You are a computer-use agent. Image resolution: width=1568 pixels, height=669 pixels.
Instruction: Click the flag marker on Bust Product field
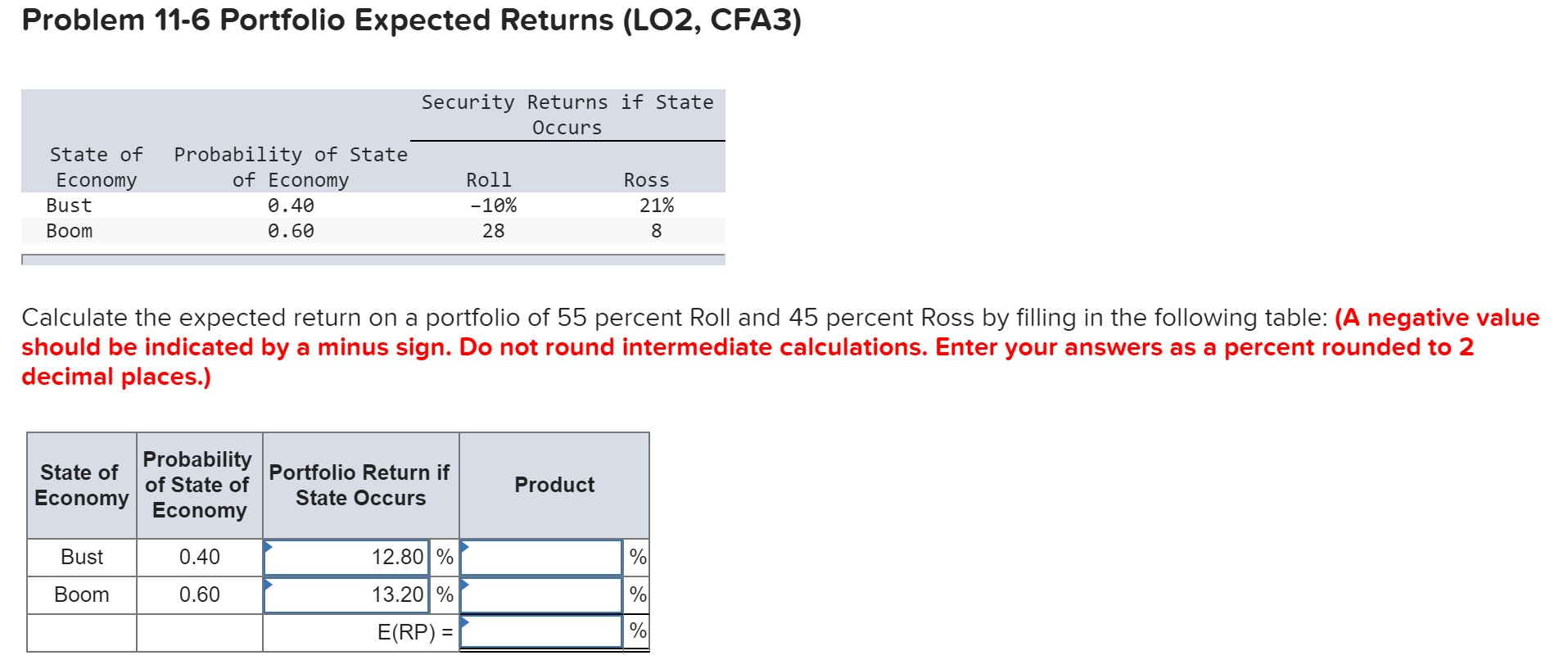pyautogui.click(x=467, y=548)
